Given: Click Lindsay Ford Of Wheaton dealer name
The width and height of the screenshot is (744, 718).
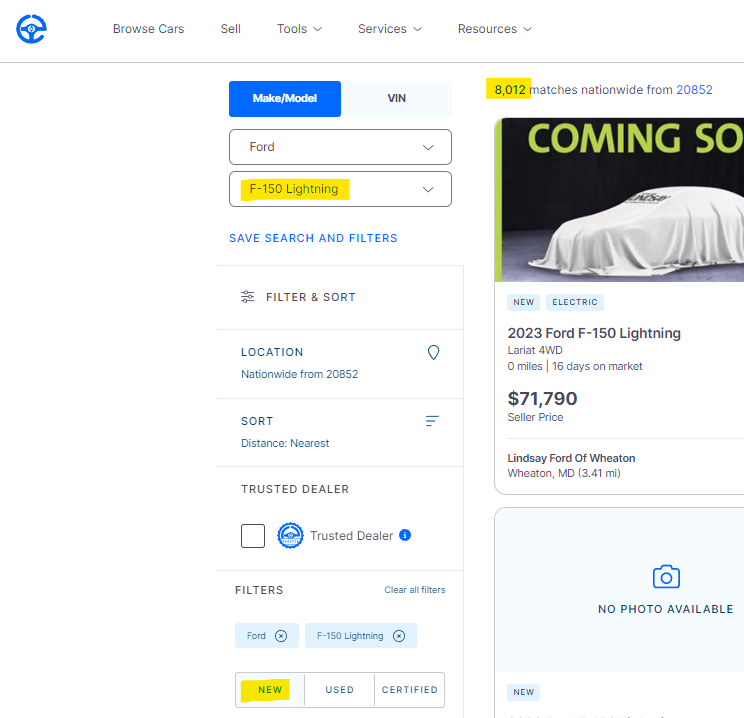Looking at the screenshot, I should (571, 458).
